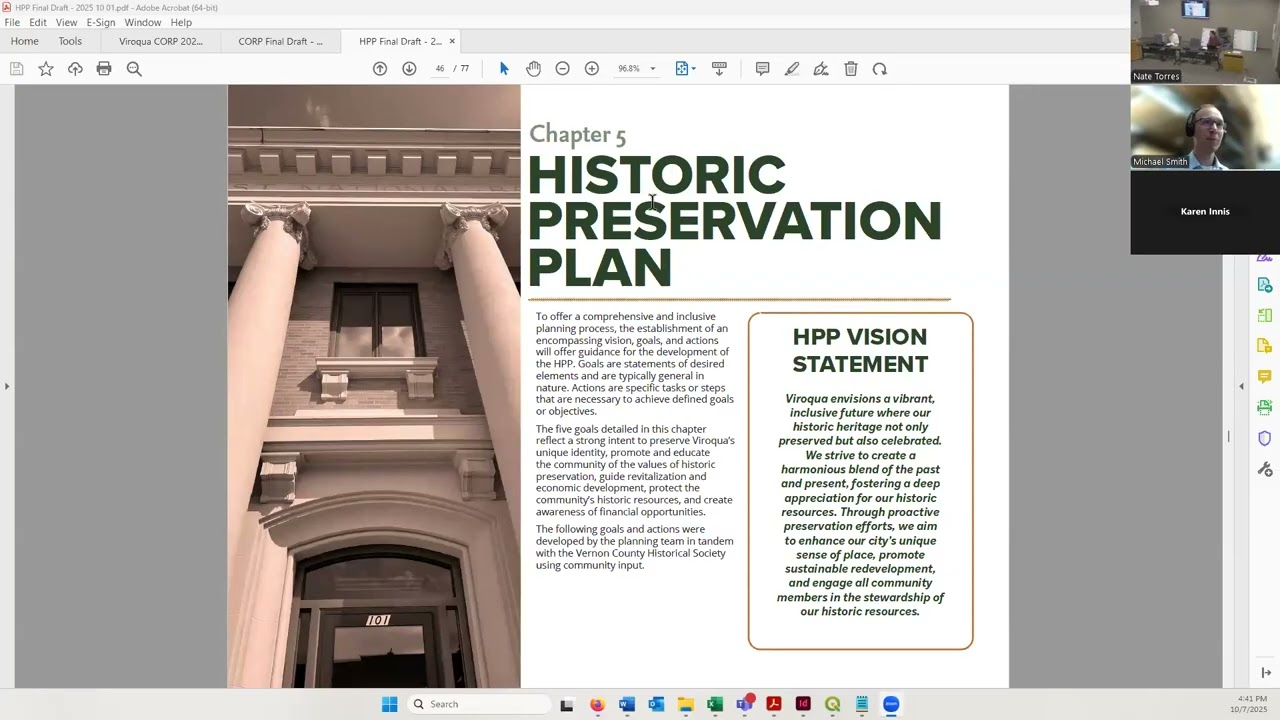This screenshot has height=720, width=1280.
Task: Click the scrolling mode icon
Action: (719, 69)
